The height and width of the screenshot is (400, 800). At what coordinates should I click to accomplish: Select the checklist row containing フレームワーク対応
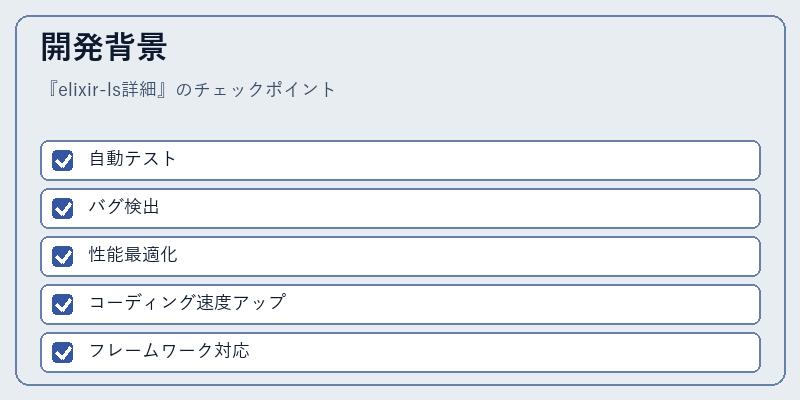pyautogui.click(x=401, y=352)
